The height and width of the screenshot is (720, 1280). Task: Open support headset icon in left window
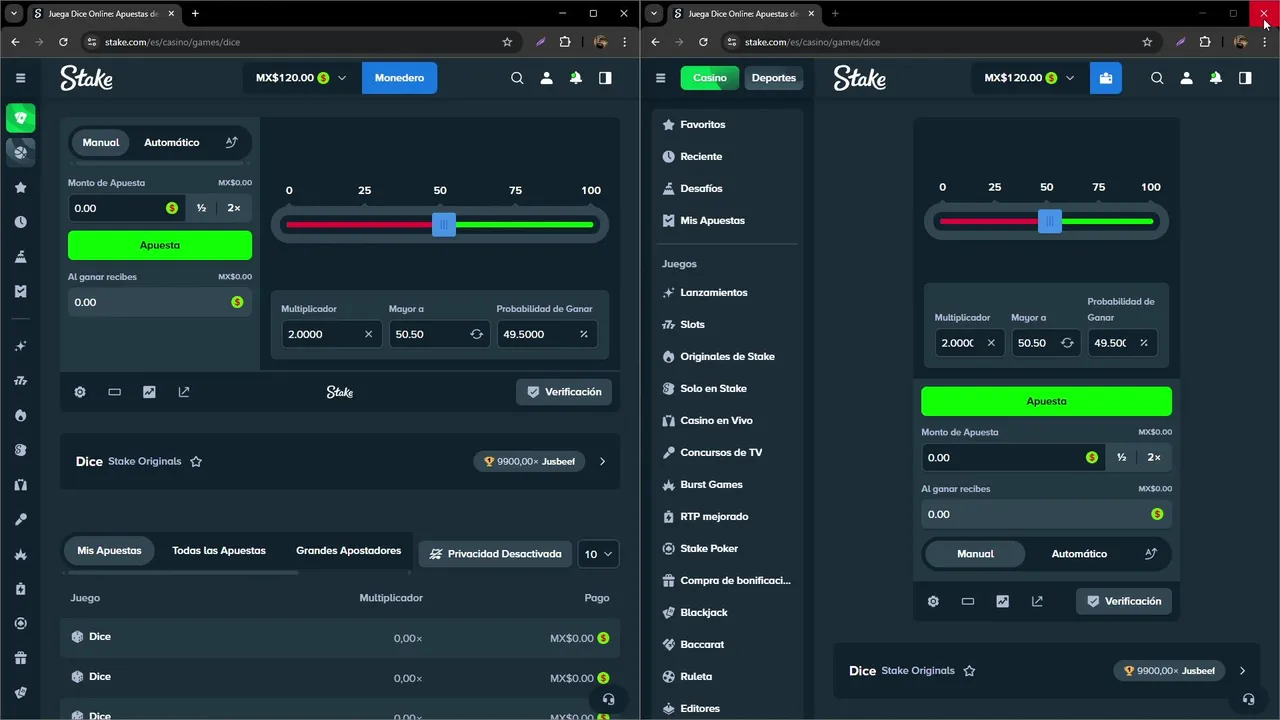[608, 699]
